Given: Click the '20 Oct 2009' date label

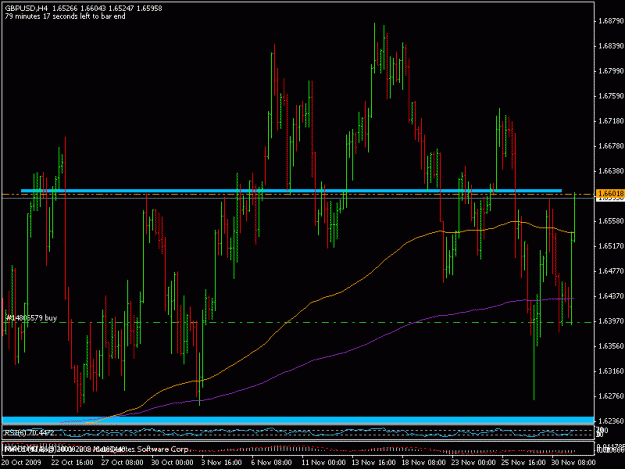Looking at the screenshot, I should pos(21,462).
